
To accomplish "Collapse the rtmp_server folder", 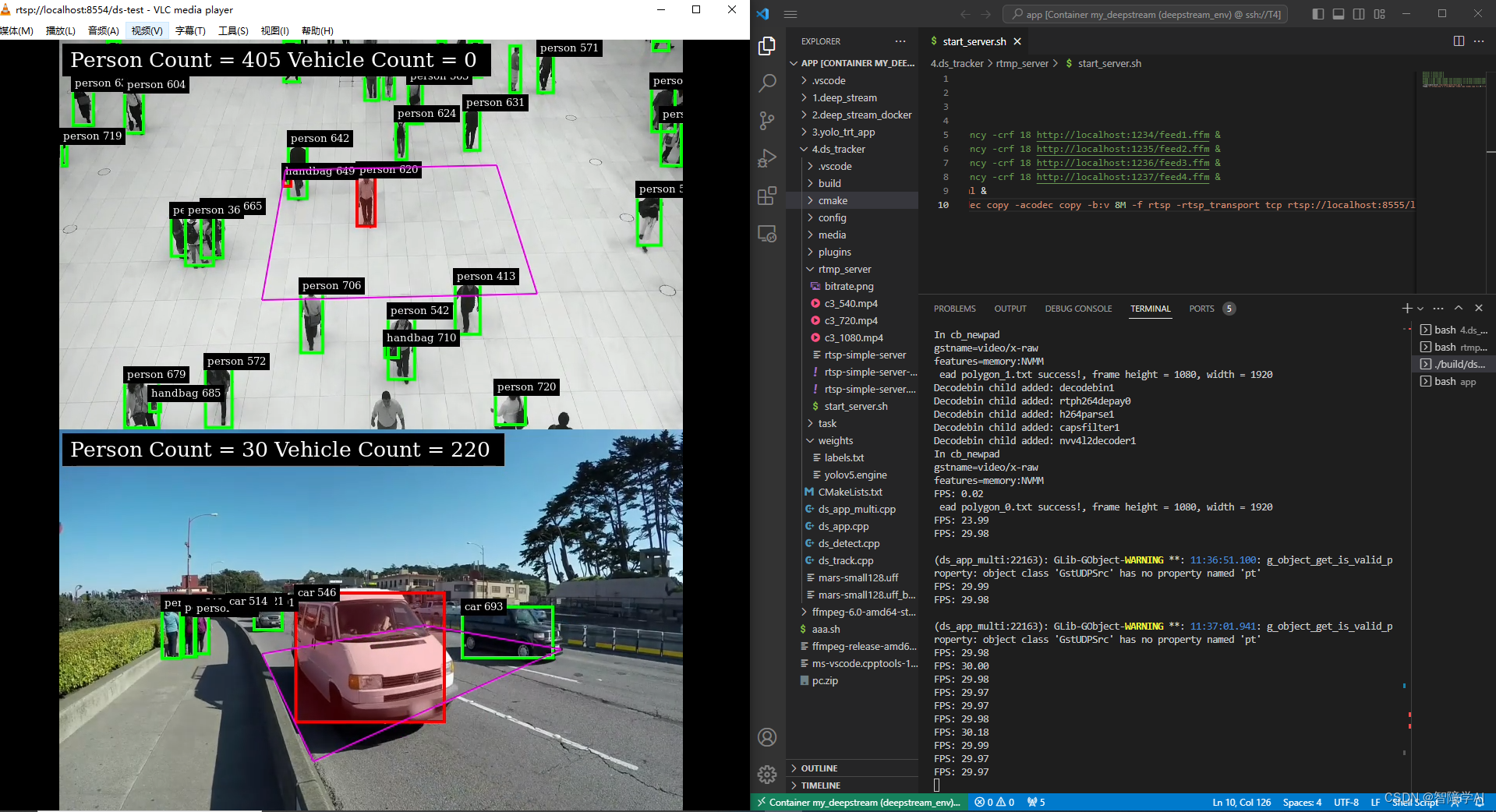I will click(x=852, y=270).
